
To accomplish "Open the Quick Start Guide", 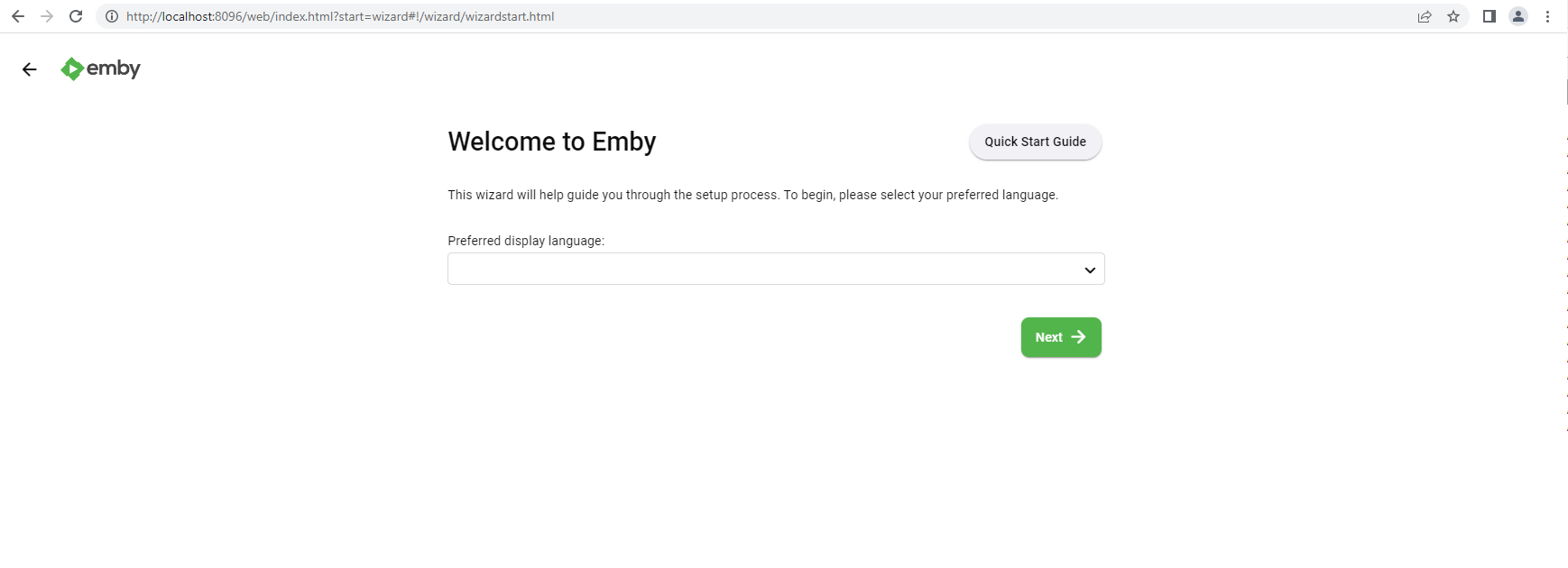I will click(1035, 142).
